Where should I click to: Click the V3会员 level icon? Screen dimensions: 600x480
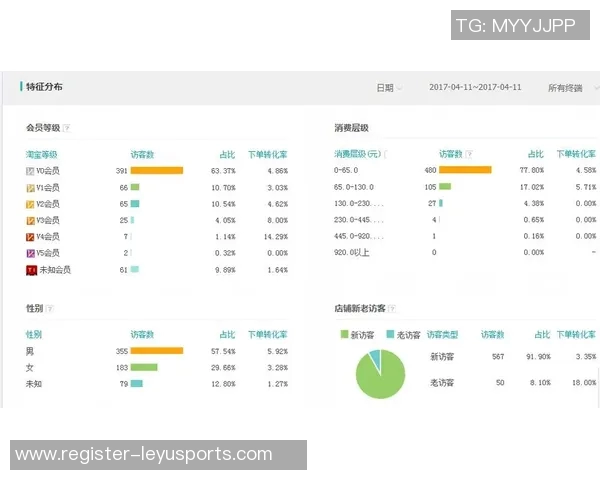(x=30, y=221)
